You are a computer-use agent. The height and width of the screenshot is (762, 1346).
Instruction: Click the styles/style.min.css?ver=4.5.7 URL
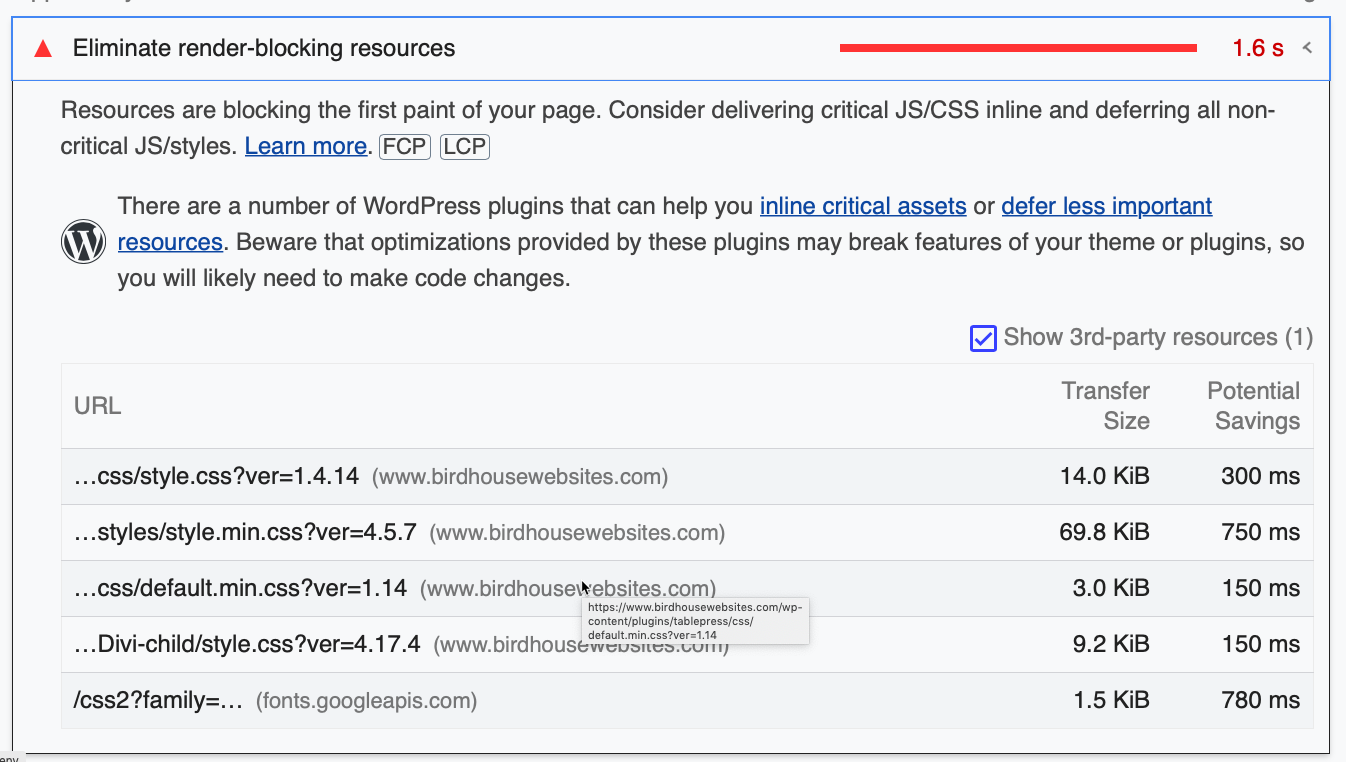[245, 532]
